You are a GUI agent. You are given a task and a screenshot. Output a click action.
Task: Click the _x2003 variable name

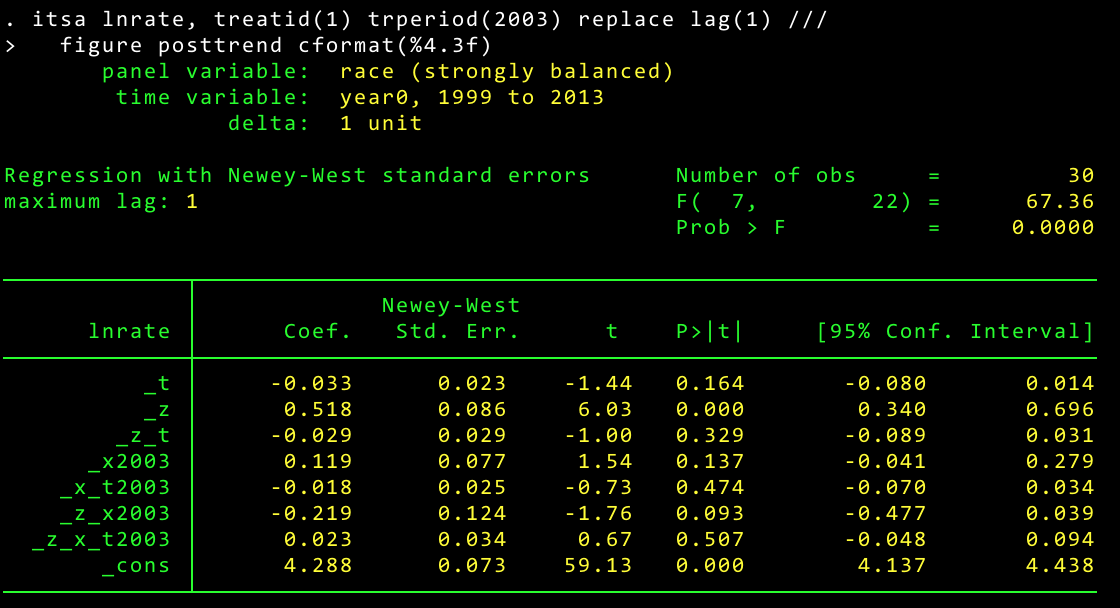pyautogui.click(x=129, y=461)
